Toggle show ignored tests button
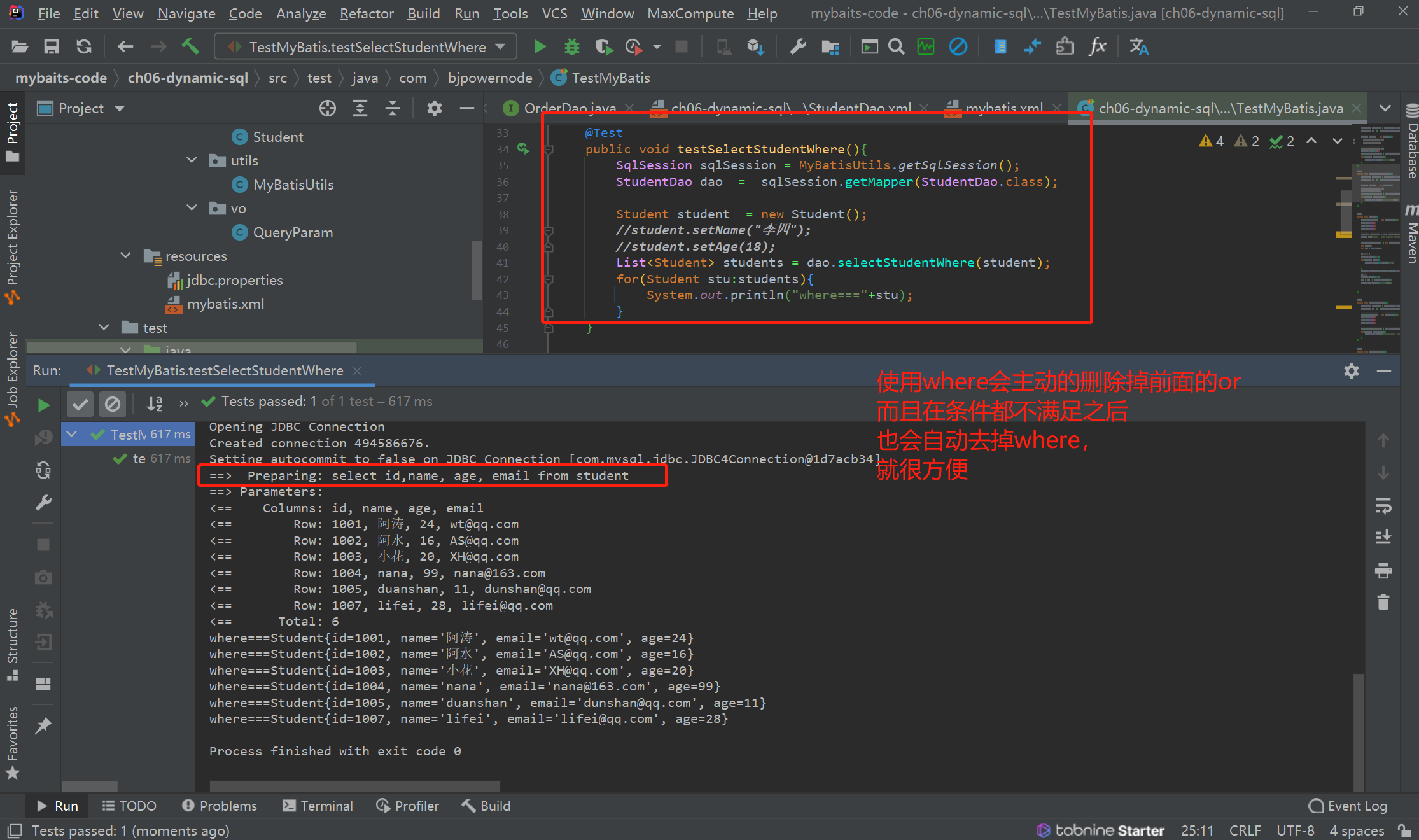The image size is (1419, 840). (x=113, y=403)
